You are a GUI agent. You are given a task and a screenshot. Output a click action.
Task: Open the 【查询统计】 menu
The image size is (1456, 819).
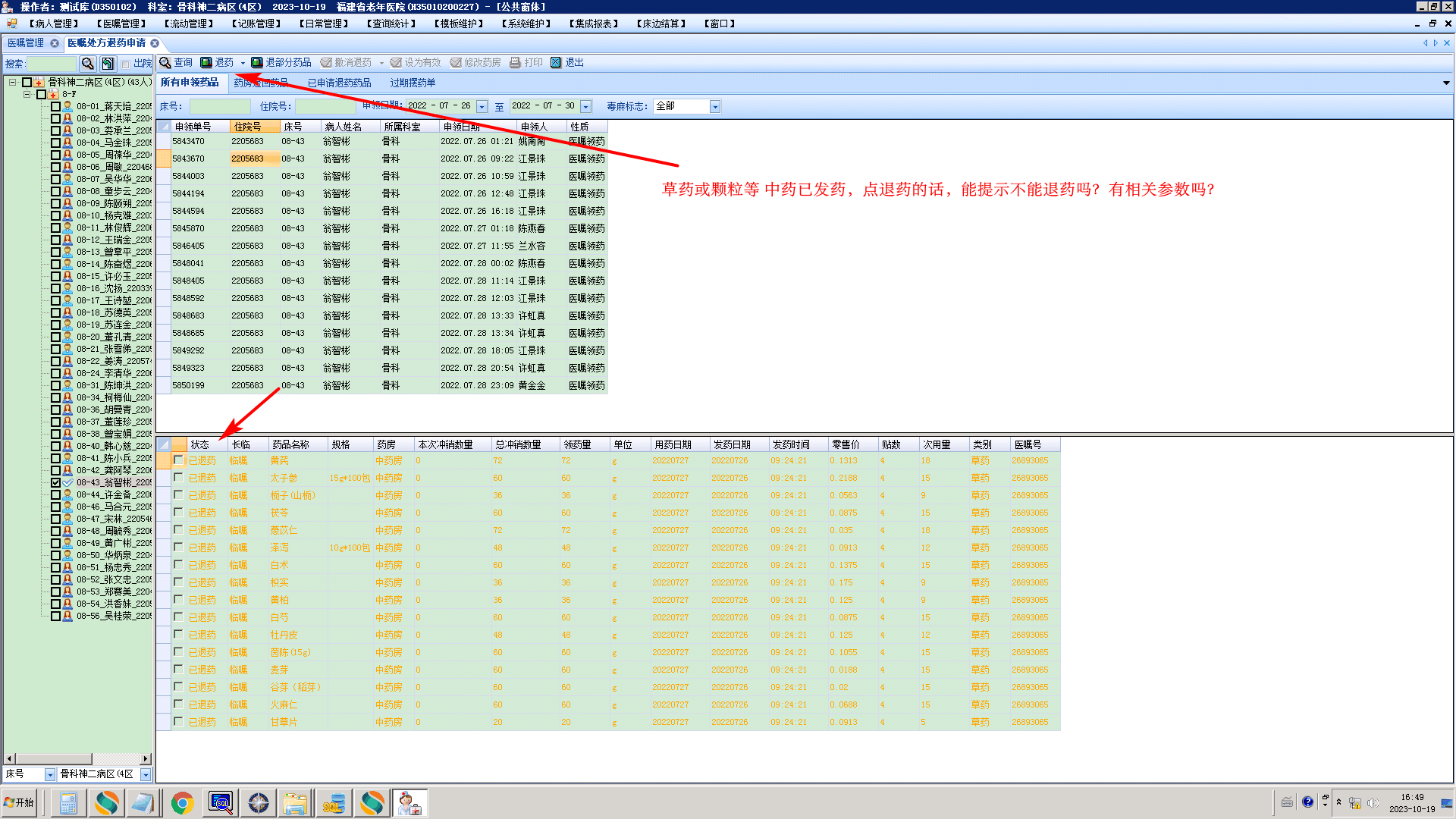391,24
